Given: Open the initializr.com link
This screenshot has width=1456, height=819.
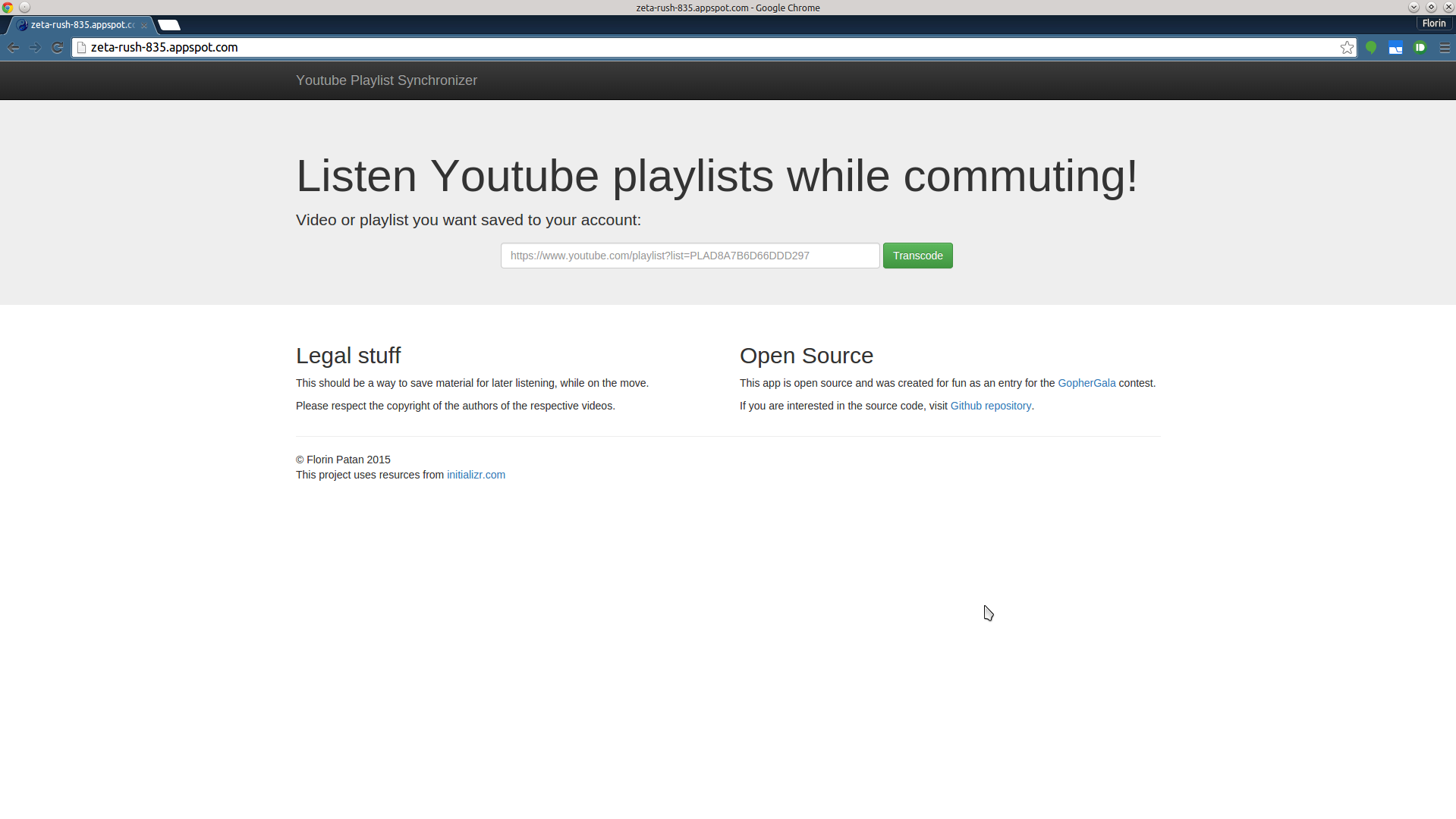Looking at the screenshot, I should tap(476, 475).
